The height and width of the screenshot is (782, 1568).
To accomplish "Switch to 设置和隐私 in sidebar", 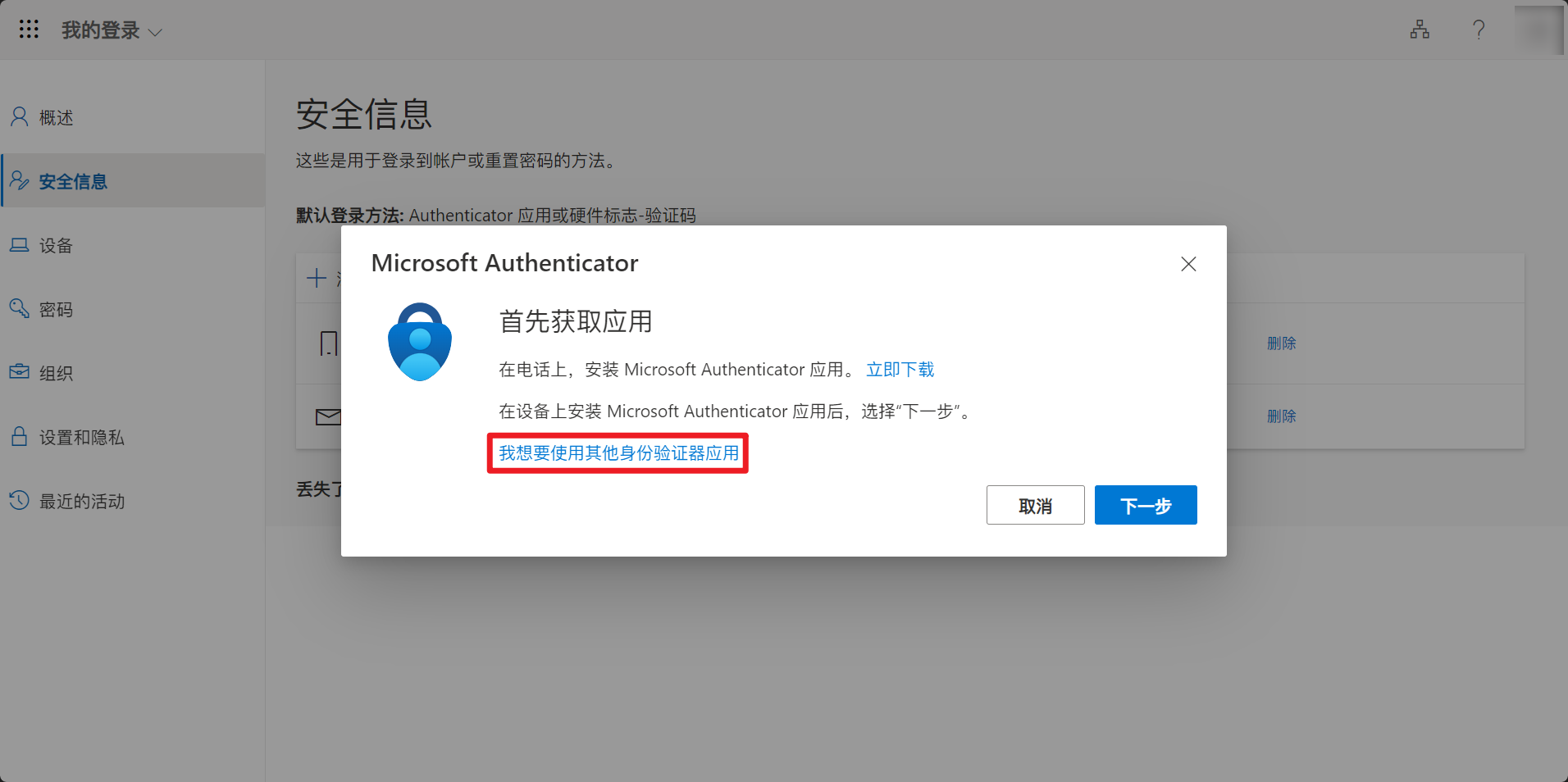I will tap(82, 437).
